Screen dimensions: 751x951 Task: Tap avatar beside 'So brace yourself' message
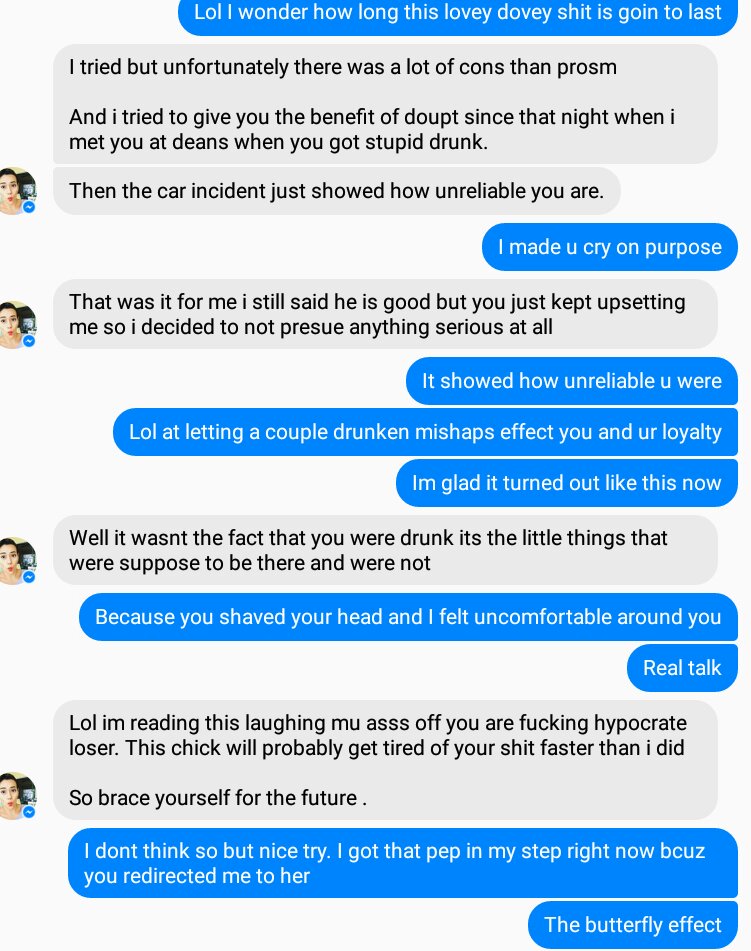(17, 796)
